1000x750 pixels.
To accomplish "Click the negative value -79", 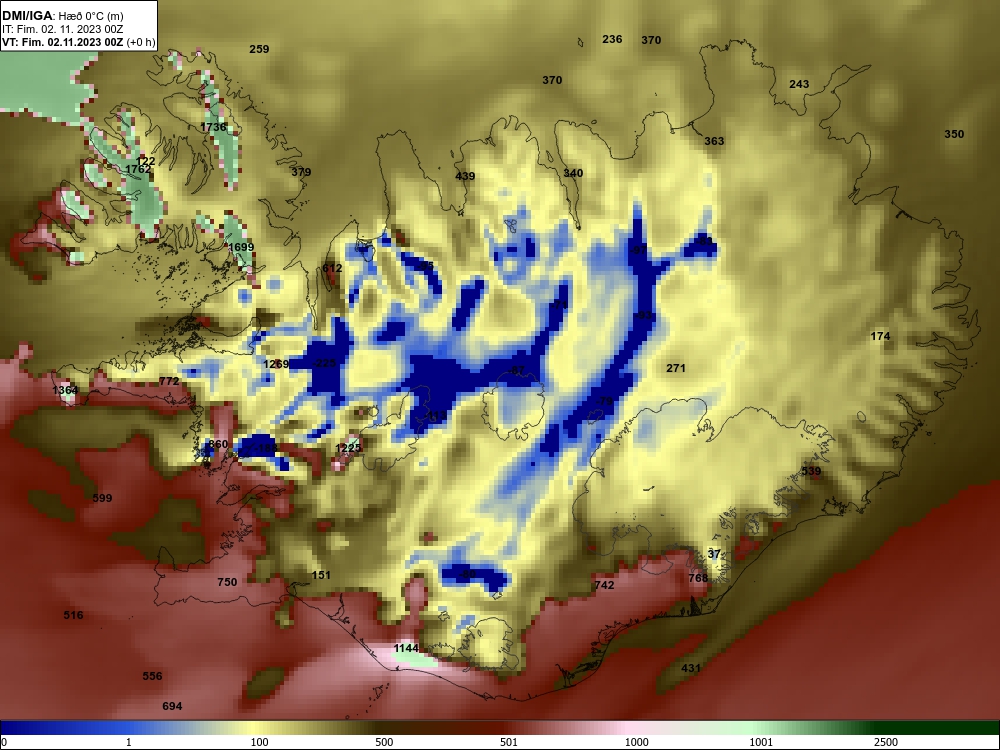I will pos(603,401).
